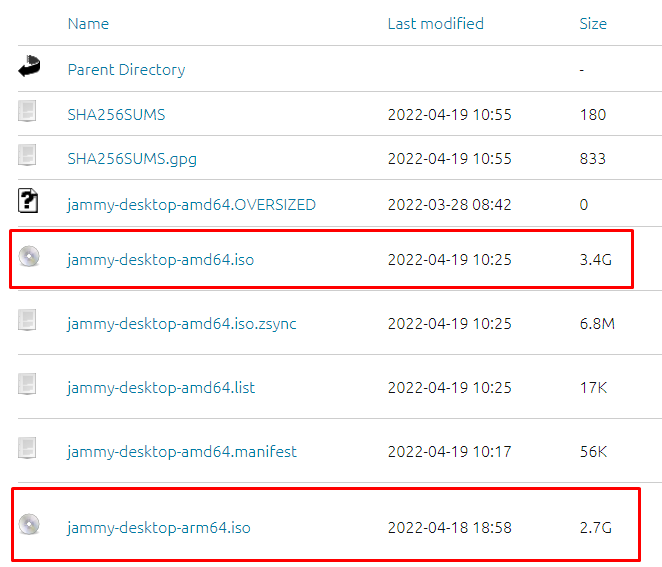Image resolution: width=662 pixels, height=567 pixels.
Task: Click the Parent Directory back-arrow icon
Action: click(x=29, y=66)
